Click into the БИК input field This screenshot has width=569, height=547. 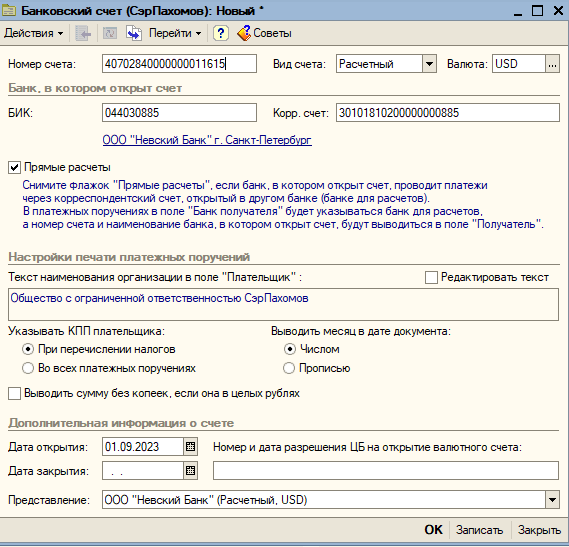pos(179,113)
